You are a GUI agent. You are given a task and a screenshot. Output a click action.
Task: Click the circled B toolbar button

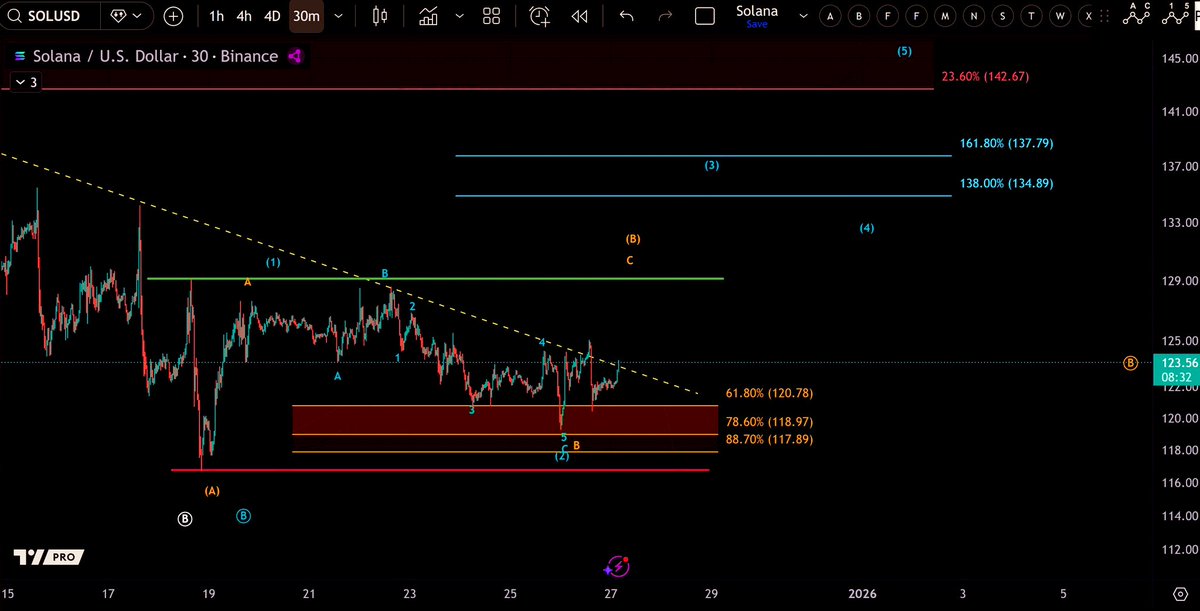858,16
